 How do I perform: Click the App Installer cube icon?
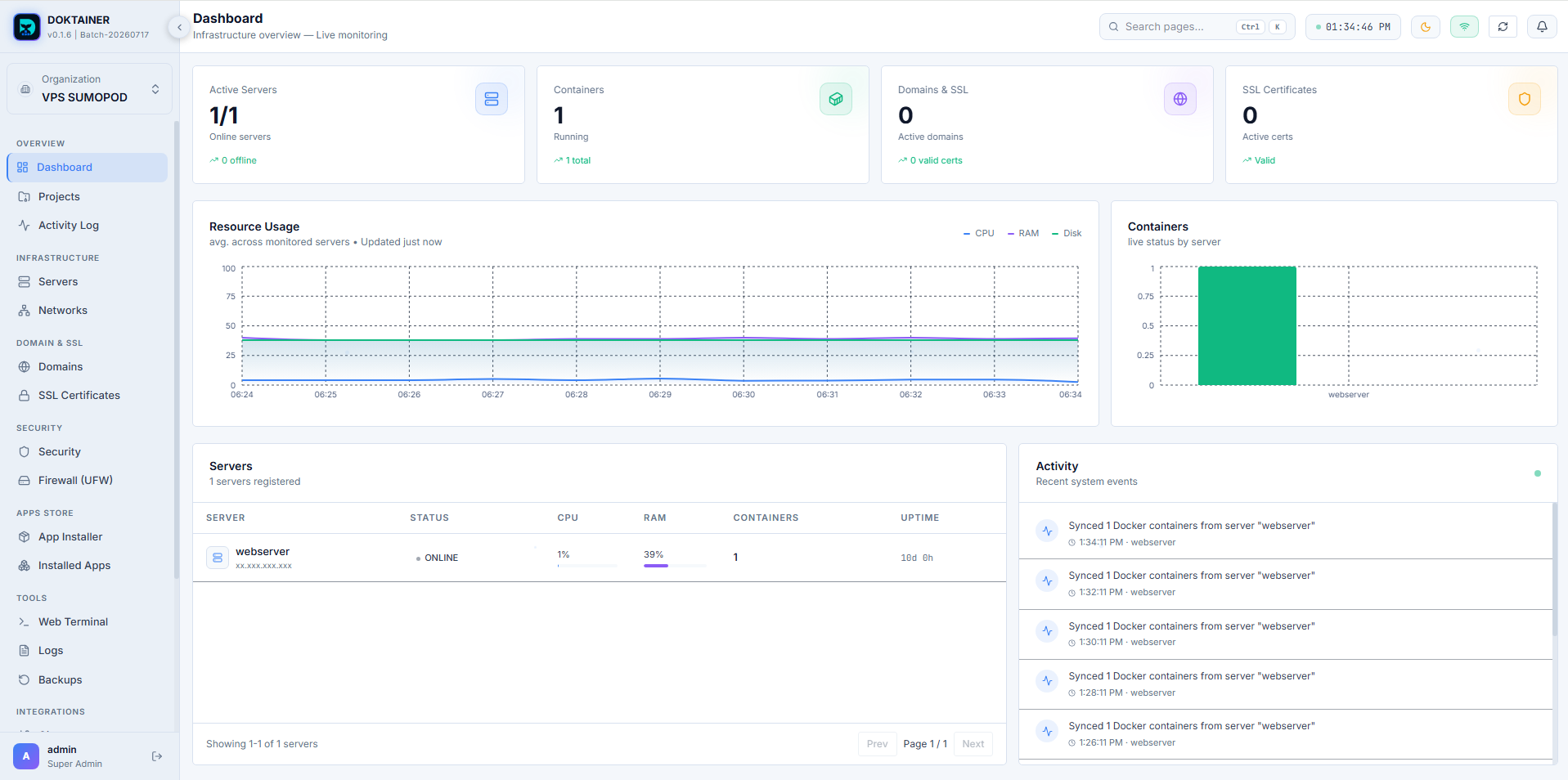25,536
